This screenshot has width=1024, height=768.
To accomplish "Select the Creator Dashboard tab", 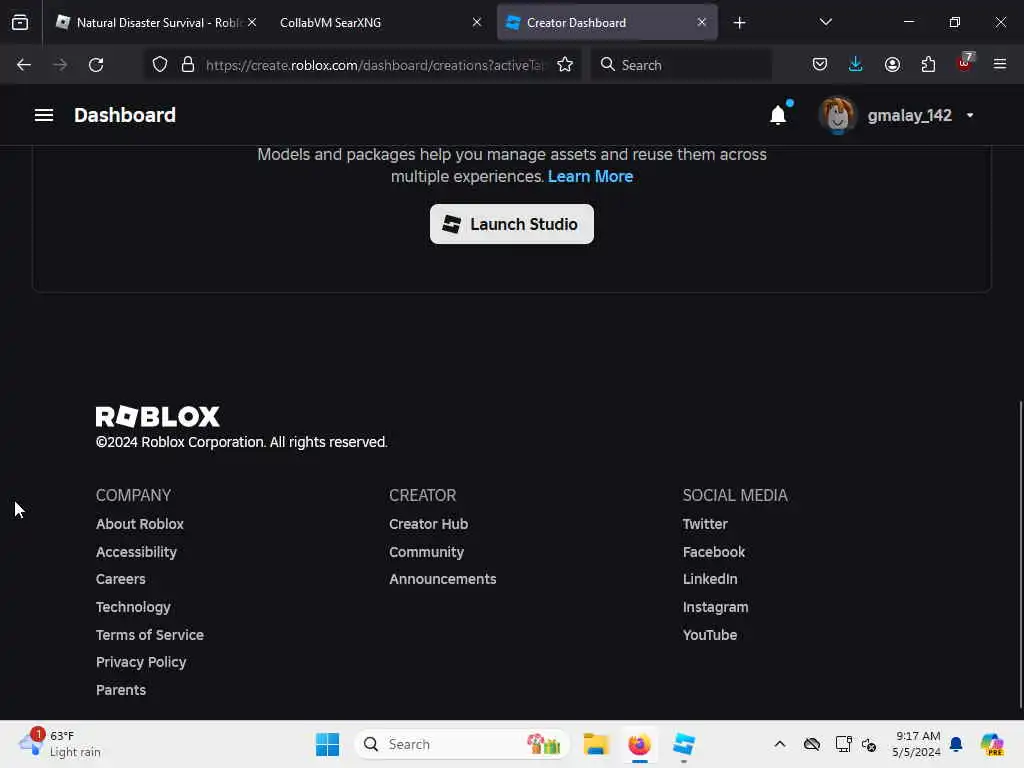I will 607,22.
